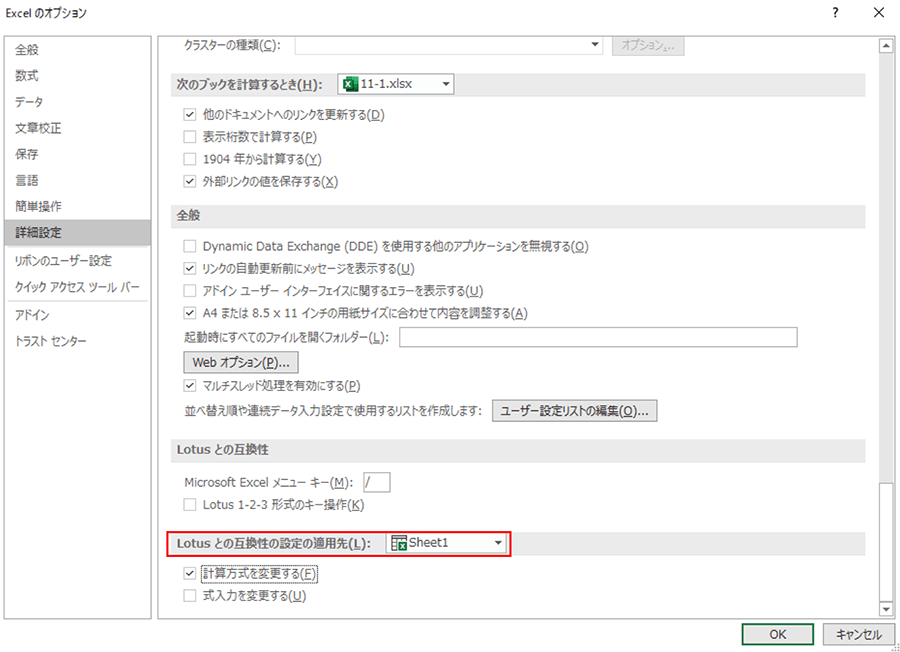The image size is (900, 652).
Task: Enable 表示桁数で計算する checkbox
Action: click(189, 137)
